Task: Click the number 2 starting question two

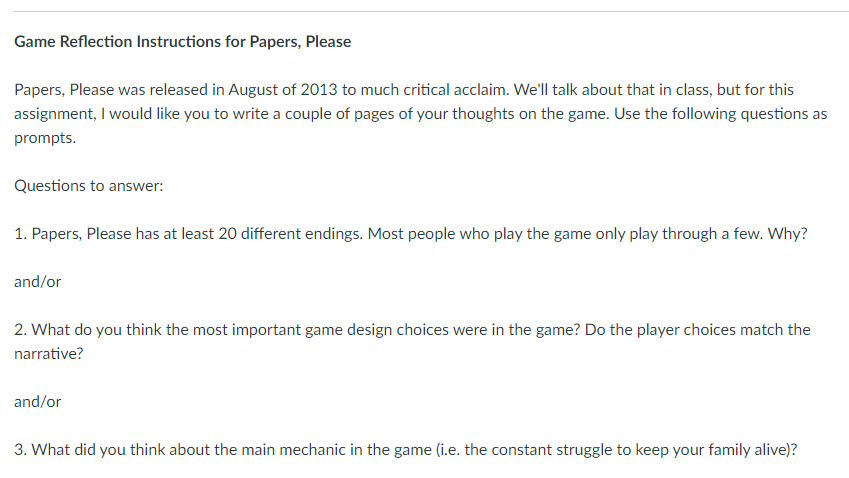Action: pos(19,330)
